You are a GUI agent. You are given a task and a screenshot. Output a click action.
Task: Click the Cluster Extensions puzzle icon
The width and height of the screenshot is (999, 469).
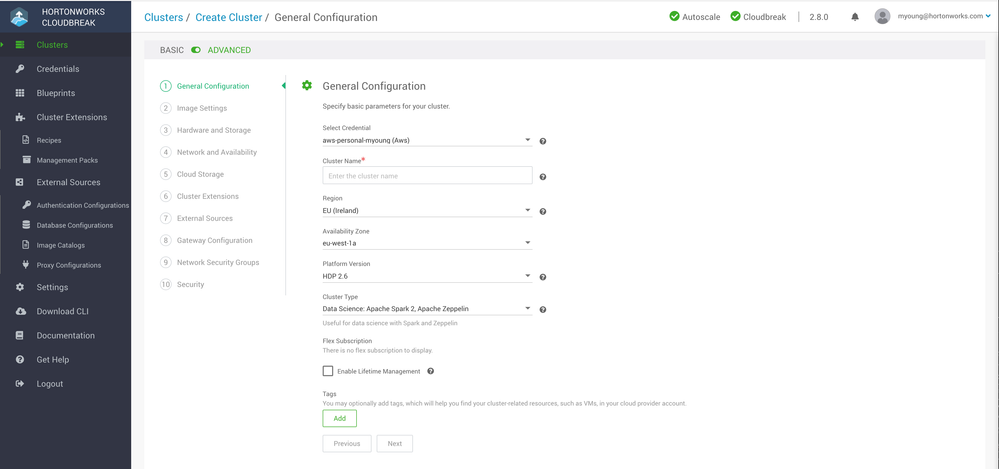pyautogui.click(x=20, y=117)
